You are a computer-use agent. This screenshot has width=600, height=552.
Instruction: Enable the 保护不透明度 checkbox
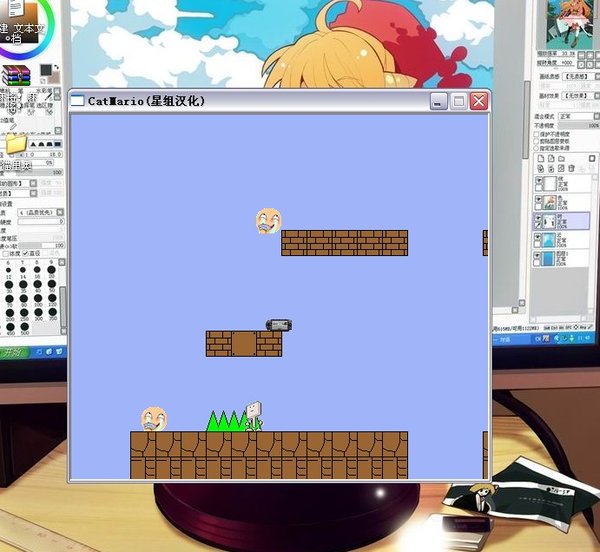(536, 134)
